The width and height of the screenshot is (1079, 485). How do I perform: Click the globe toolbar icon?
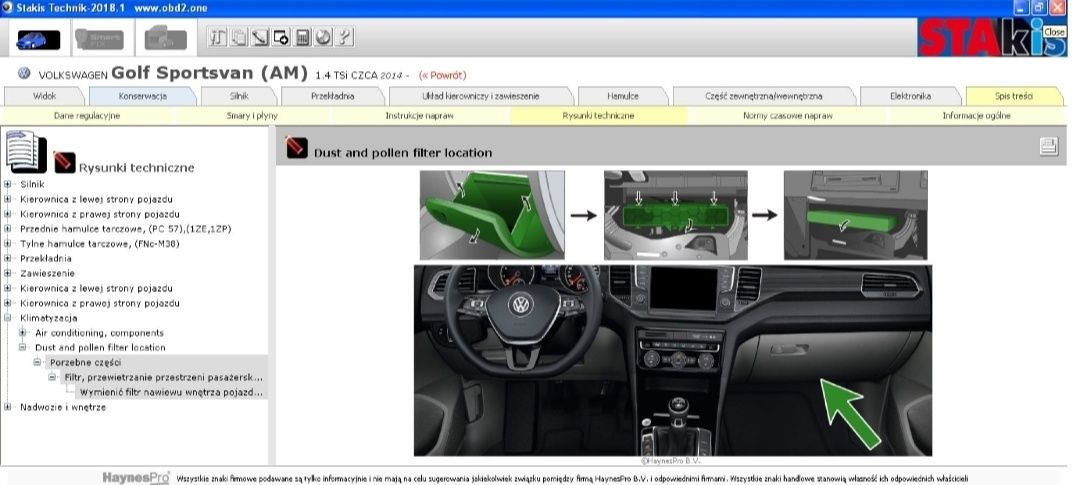(x=323, y=38)
